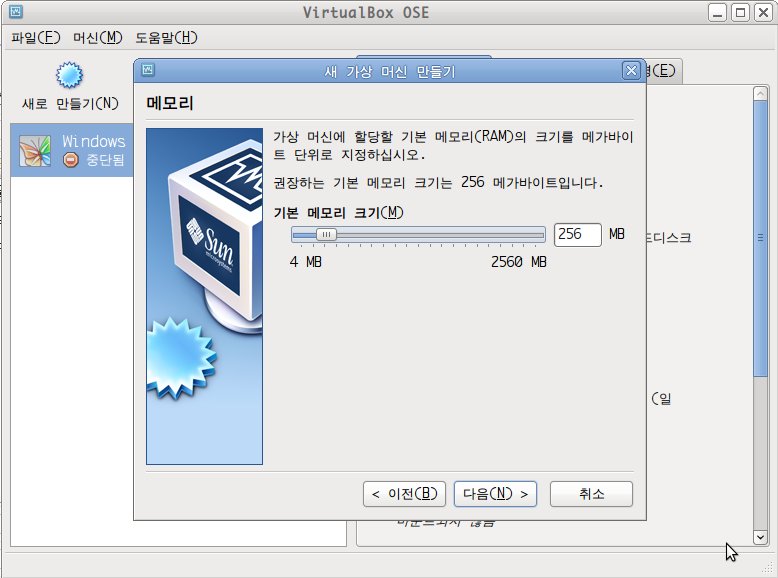Close the VirtualBox OSE main window
778x578 pixels.
[x=763, y=12]
